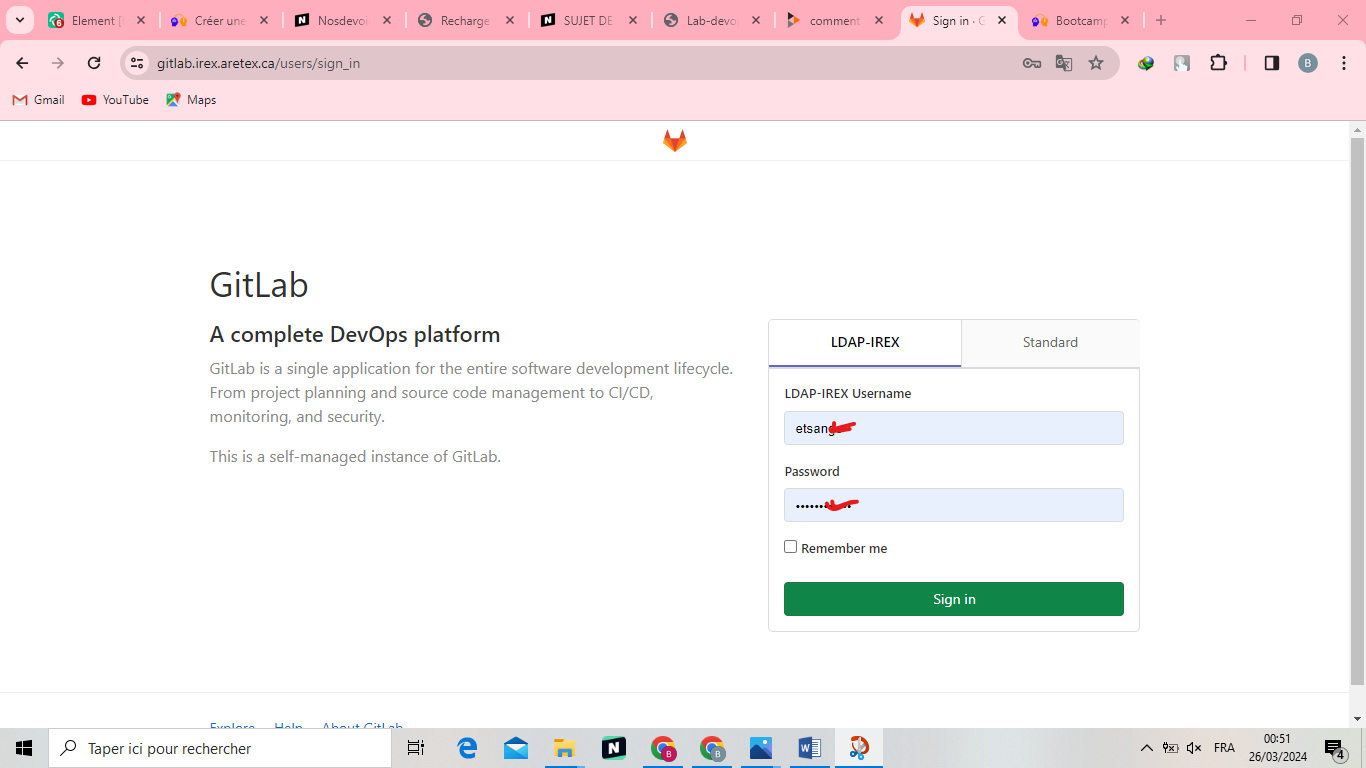Viewport: 1366px width, 768px height.
Task: Close the Element browser tab
Action: [x=141, y=20]
